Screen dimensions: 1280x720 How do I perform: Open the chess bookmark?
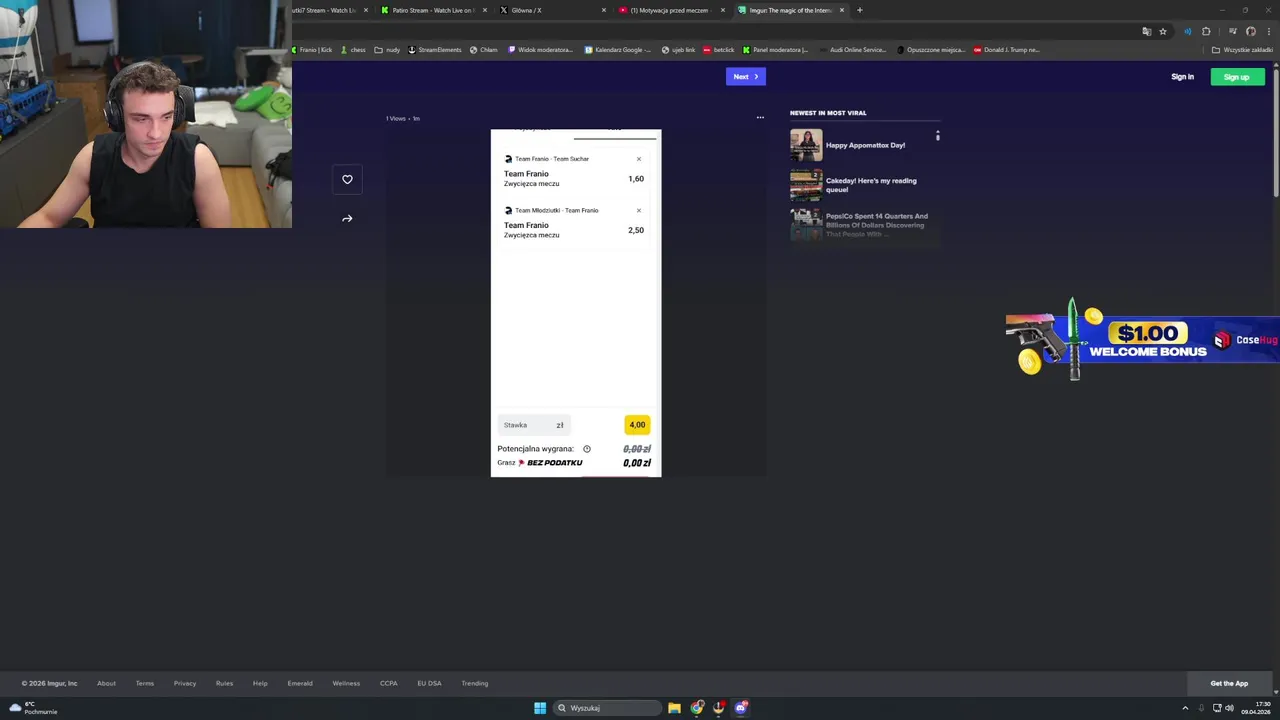(x=353, y=49)
